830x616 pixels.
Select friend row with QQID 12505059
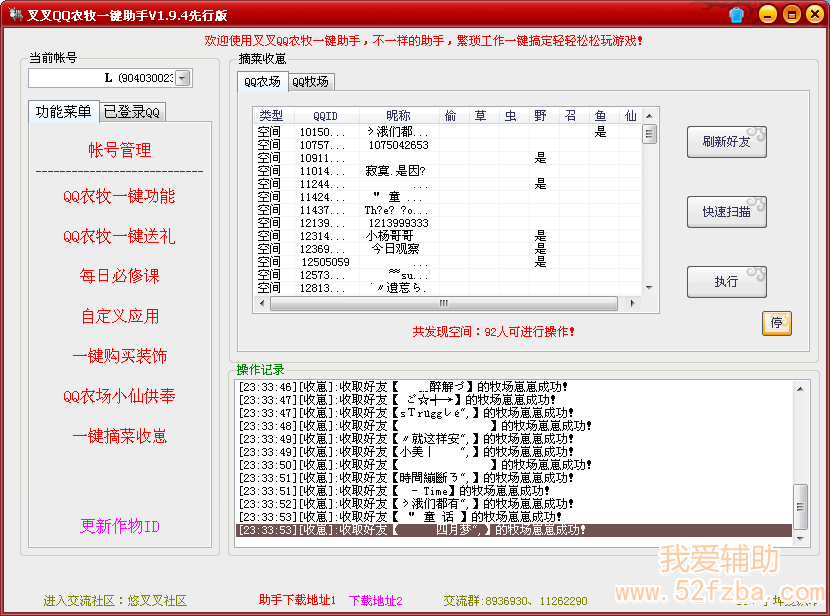coord(448,262)
